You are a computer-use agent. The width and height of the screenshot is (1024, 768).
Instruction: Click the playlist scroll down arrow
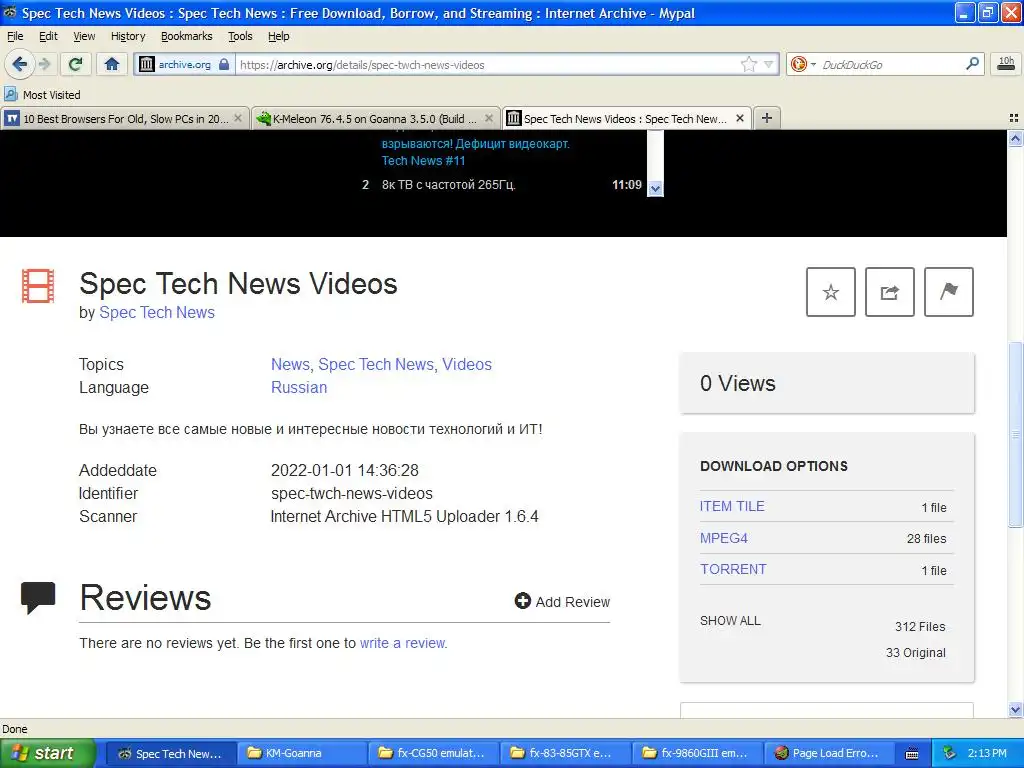point(656,188)
